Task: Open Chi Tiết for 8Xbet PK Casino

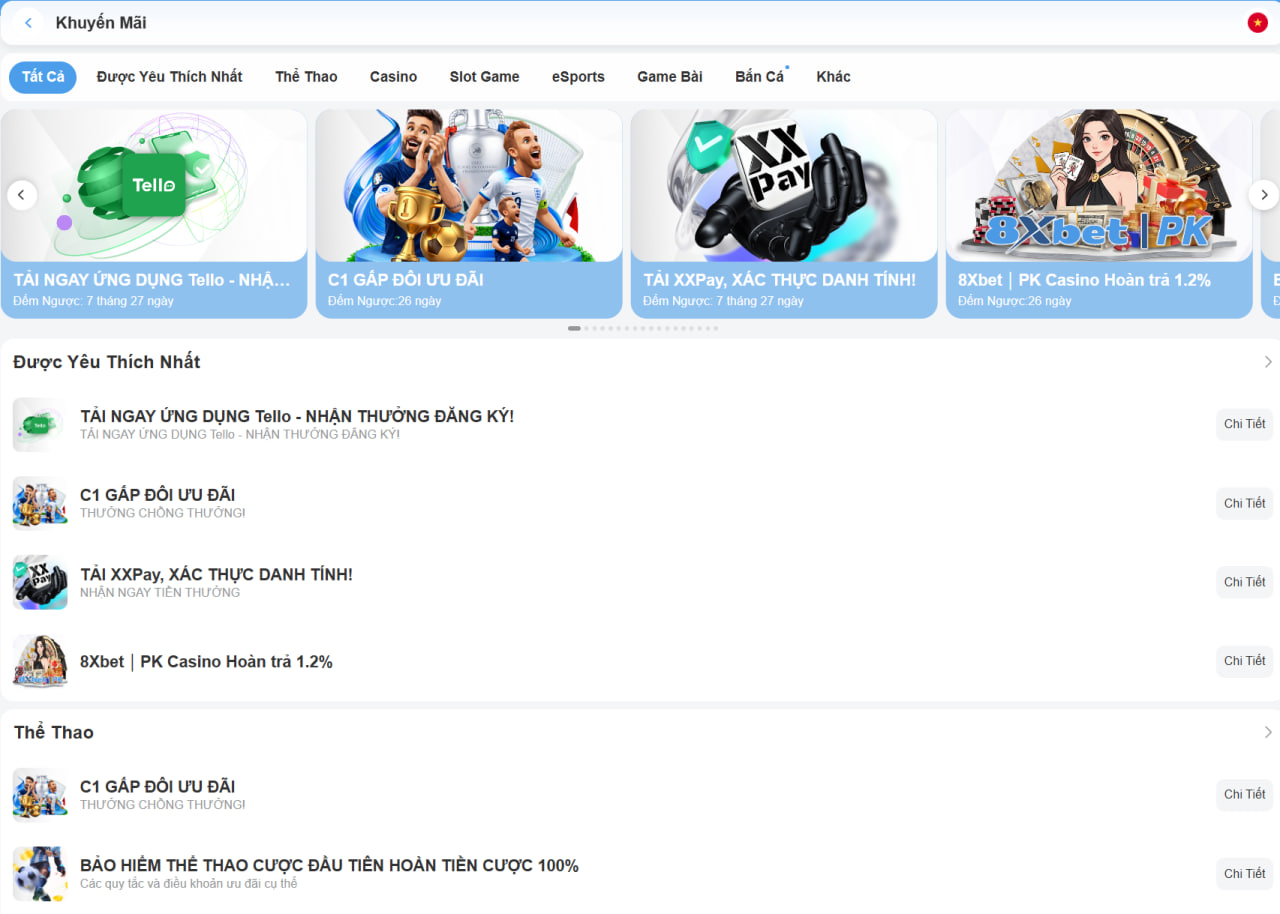Action: click(x=1244, y=661)
